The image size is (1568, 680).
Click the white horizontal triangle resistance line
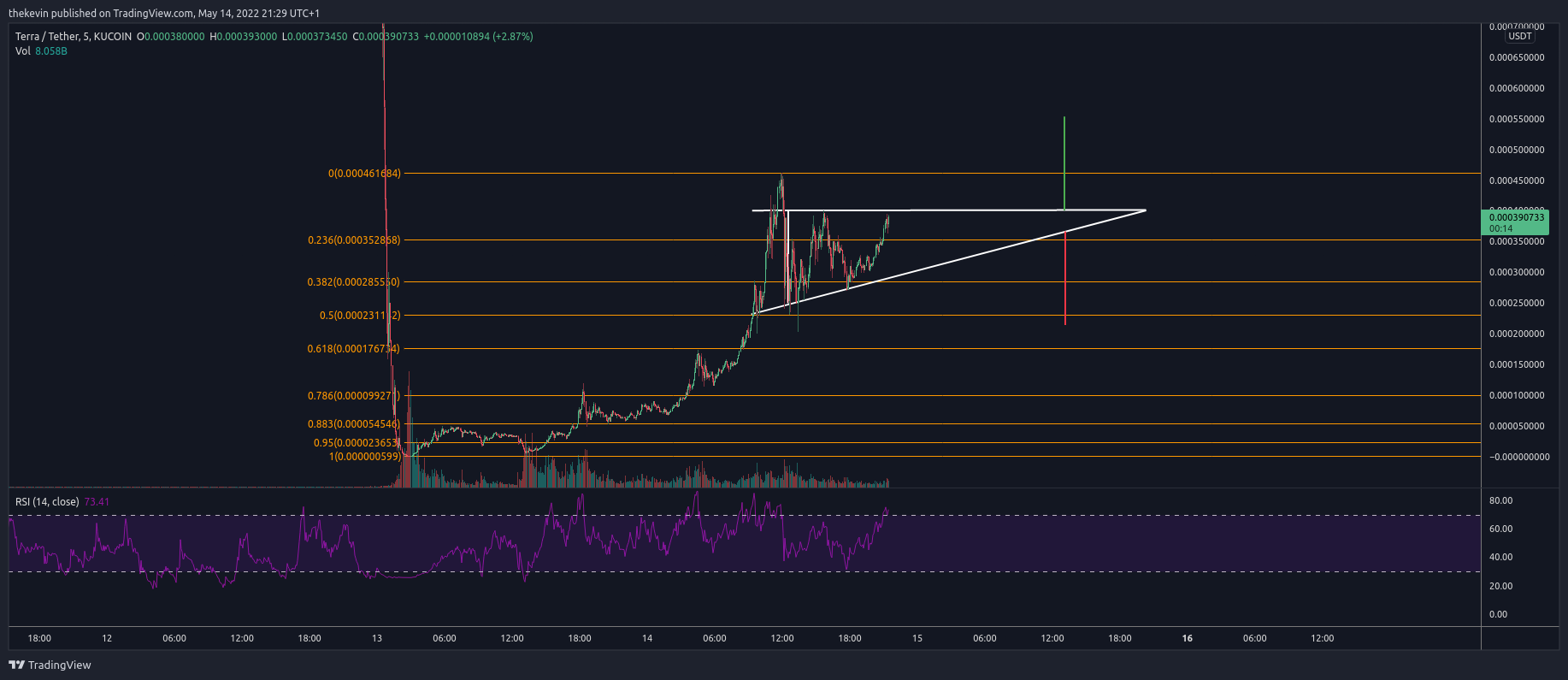(x=949, y=210)
